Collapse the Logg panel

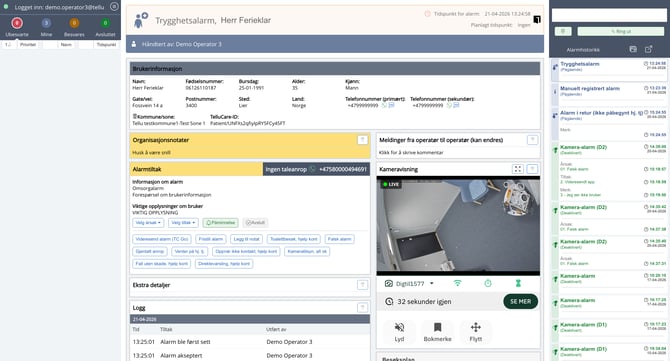point(362,308)
